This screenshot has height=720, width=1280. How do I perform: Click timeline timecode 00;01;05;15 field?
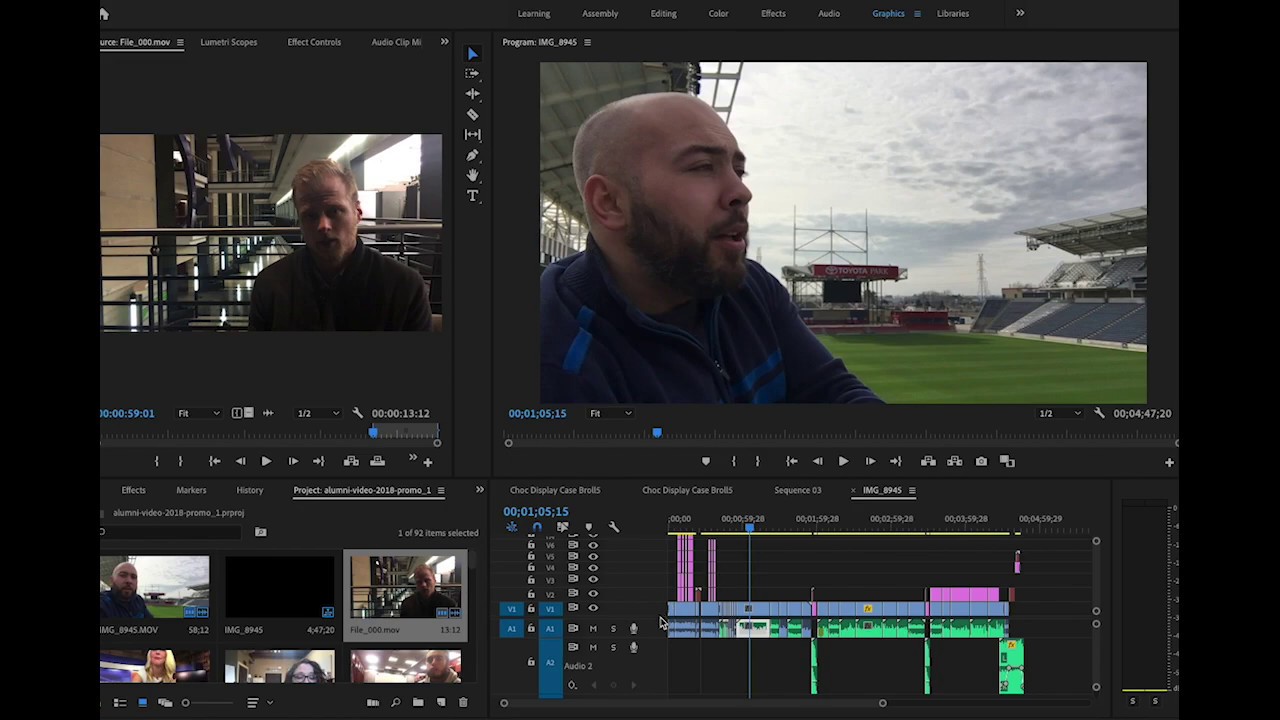pyautogui.click(x=536, y=511)
